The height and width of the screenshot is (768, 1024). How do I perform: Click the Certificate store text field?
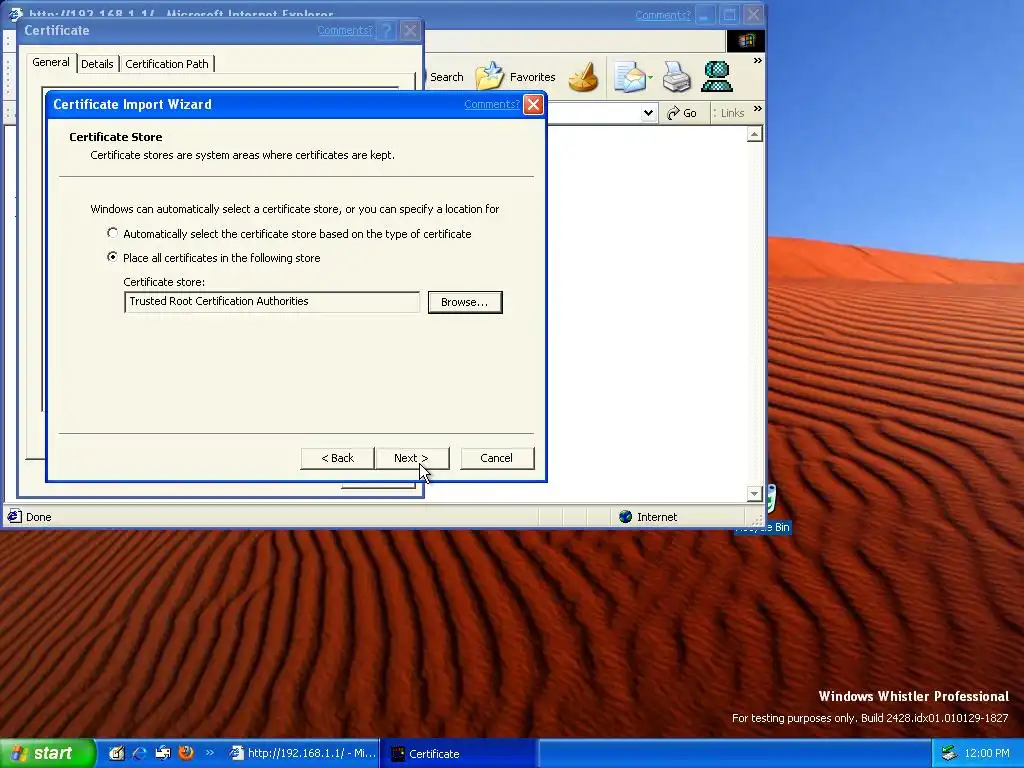click(x=272, y=302)
